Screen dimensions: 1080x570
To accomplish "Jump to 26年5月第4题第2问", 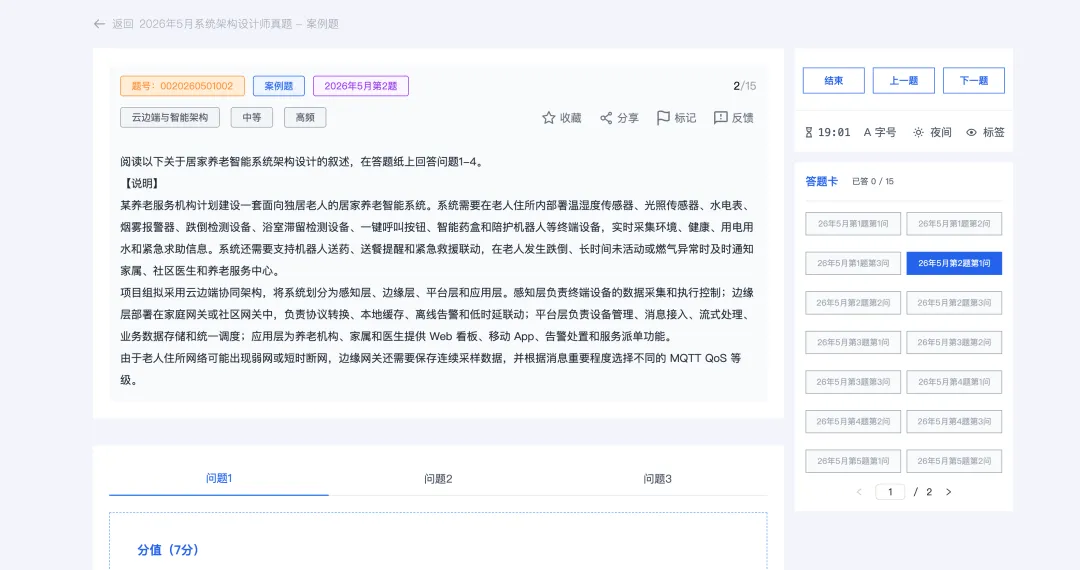I will point(853,421).
